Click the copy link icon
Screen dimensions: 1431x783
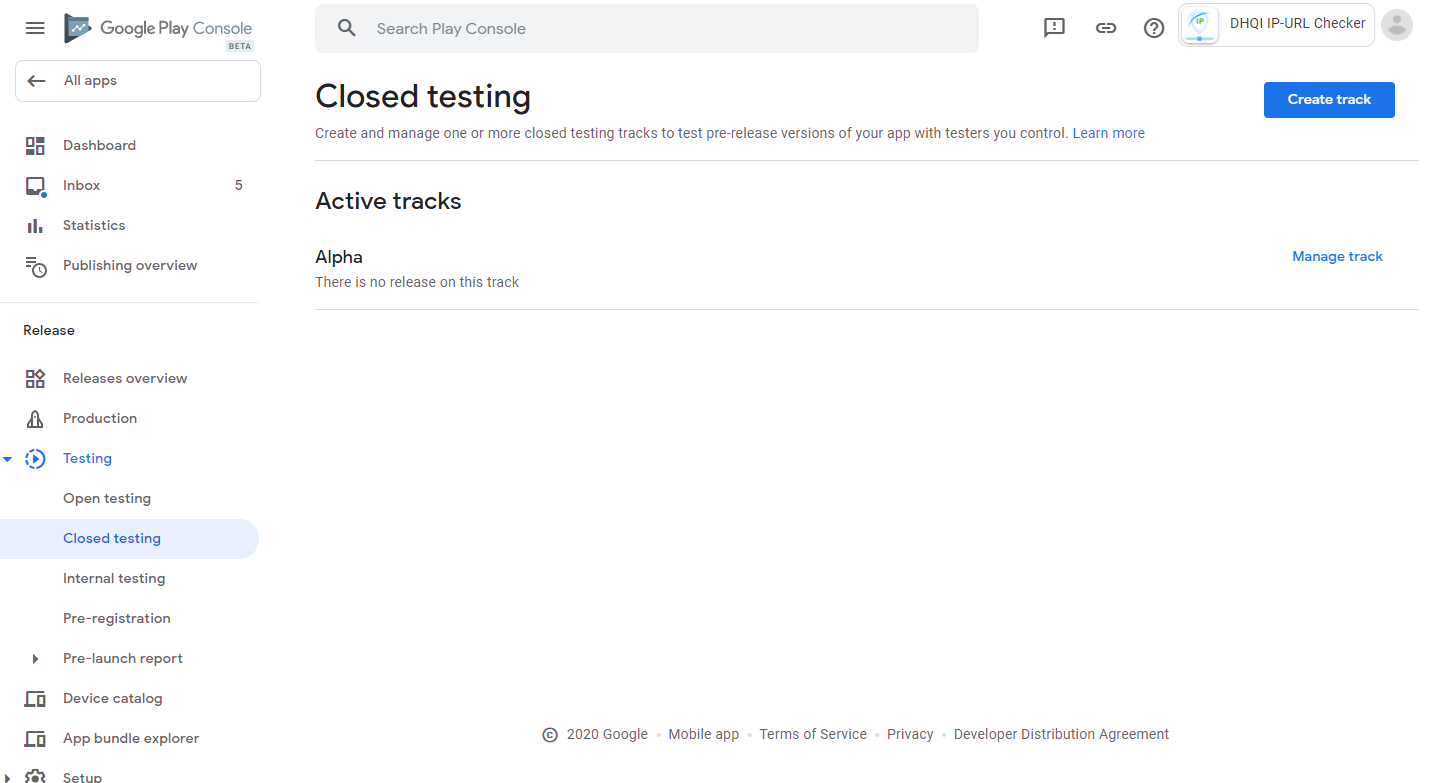(1105, 28)
